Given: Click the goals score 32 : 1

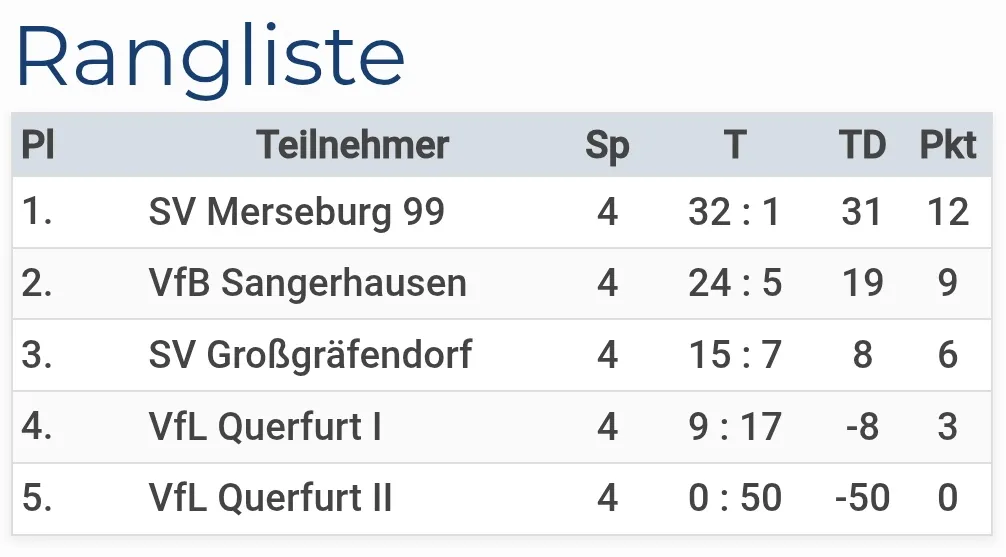Looking at the screenshot, I should click(x=734, y=212).
